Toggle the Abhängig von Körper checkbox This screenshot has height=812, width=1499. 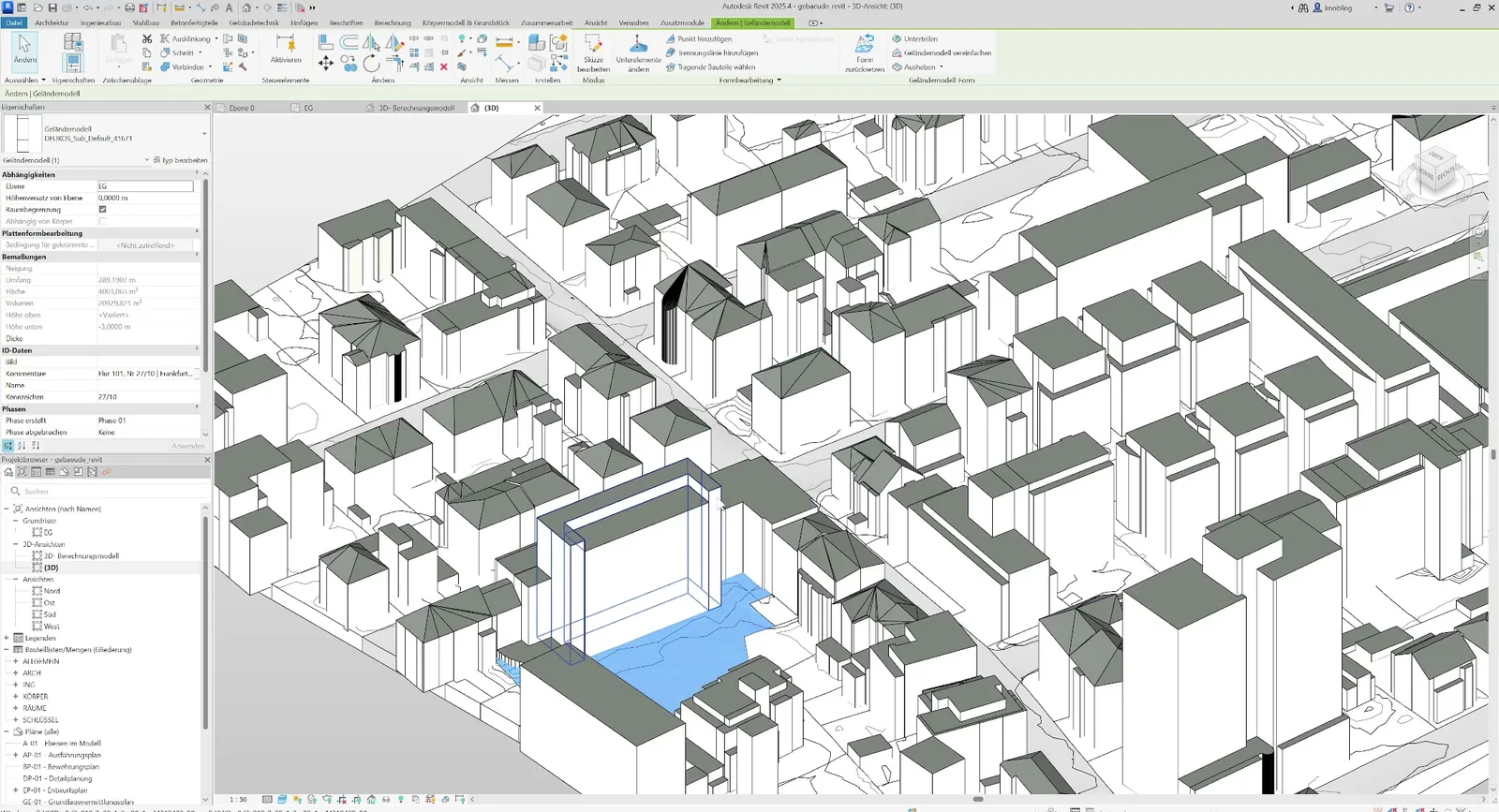pyautogui.click(x=102, y=221)
